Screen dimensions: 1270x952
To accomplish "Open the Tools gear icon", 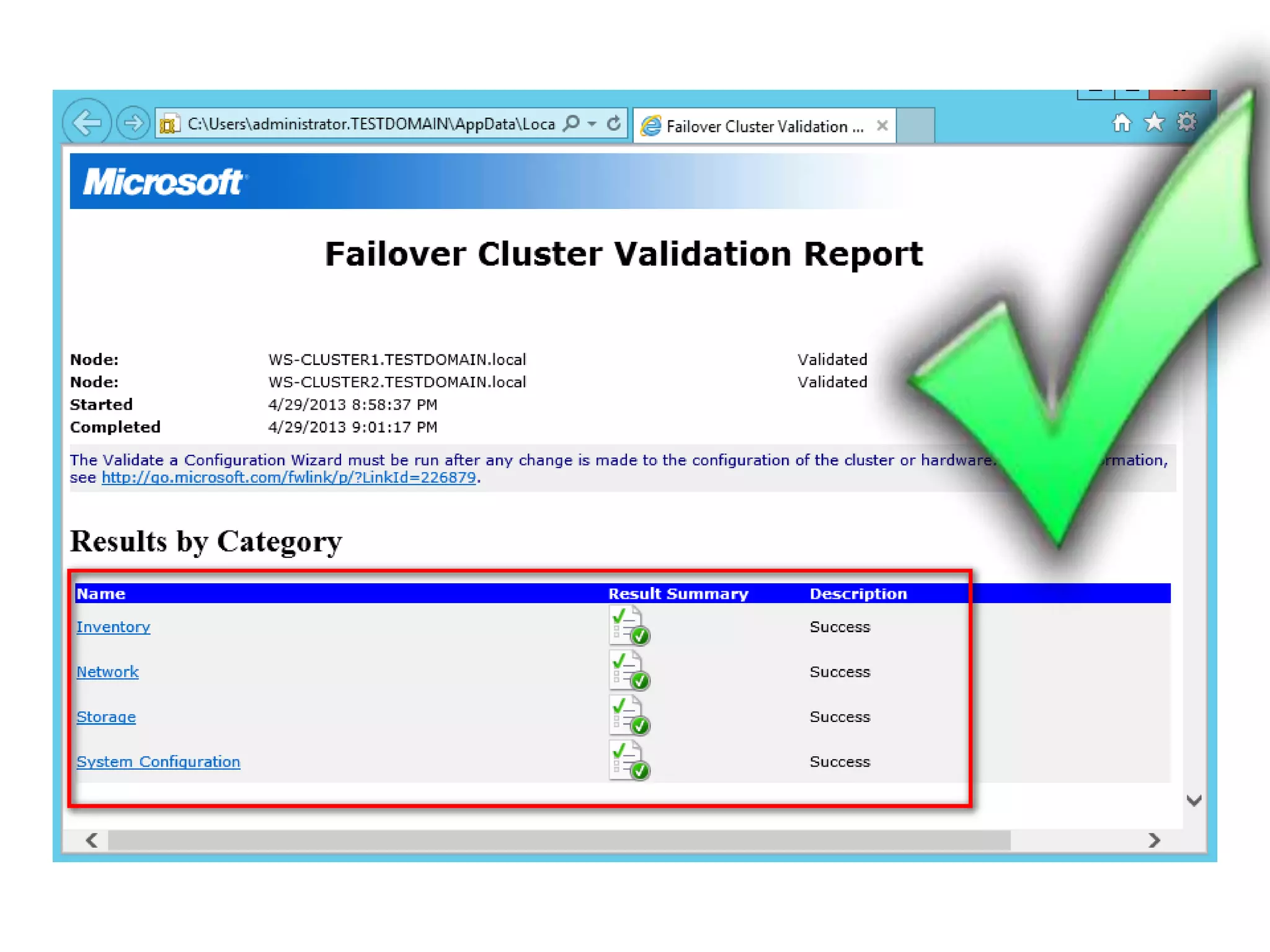I will point(1186,122).
